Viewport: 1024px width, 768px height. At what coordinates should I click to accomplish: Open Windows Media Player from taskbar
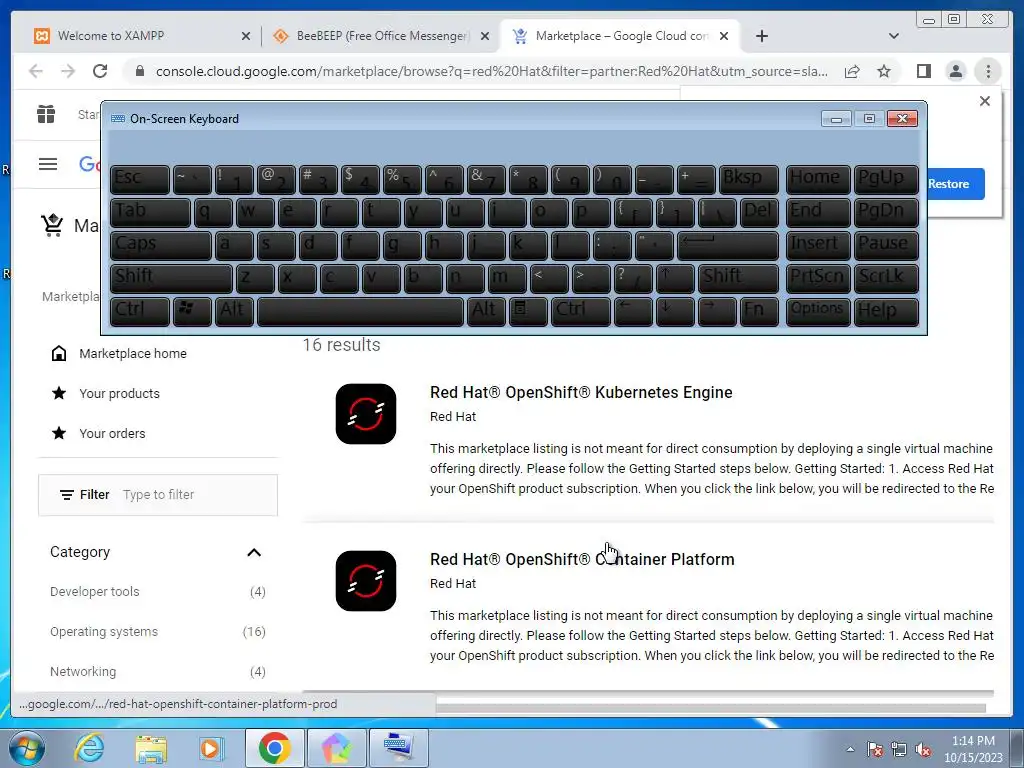click(x=211, y=748)
